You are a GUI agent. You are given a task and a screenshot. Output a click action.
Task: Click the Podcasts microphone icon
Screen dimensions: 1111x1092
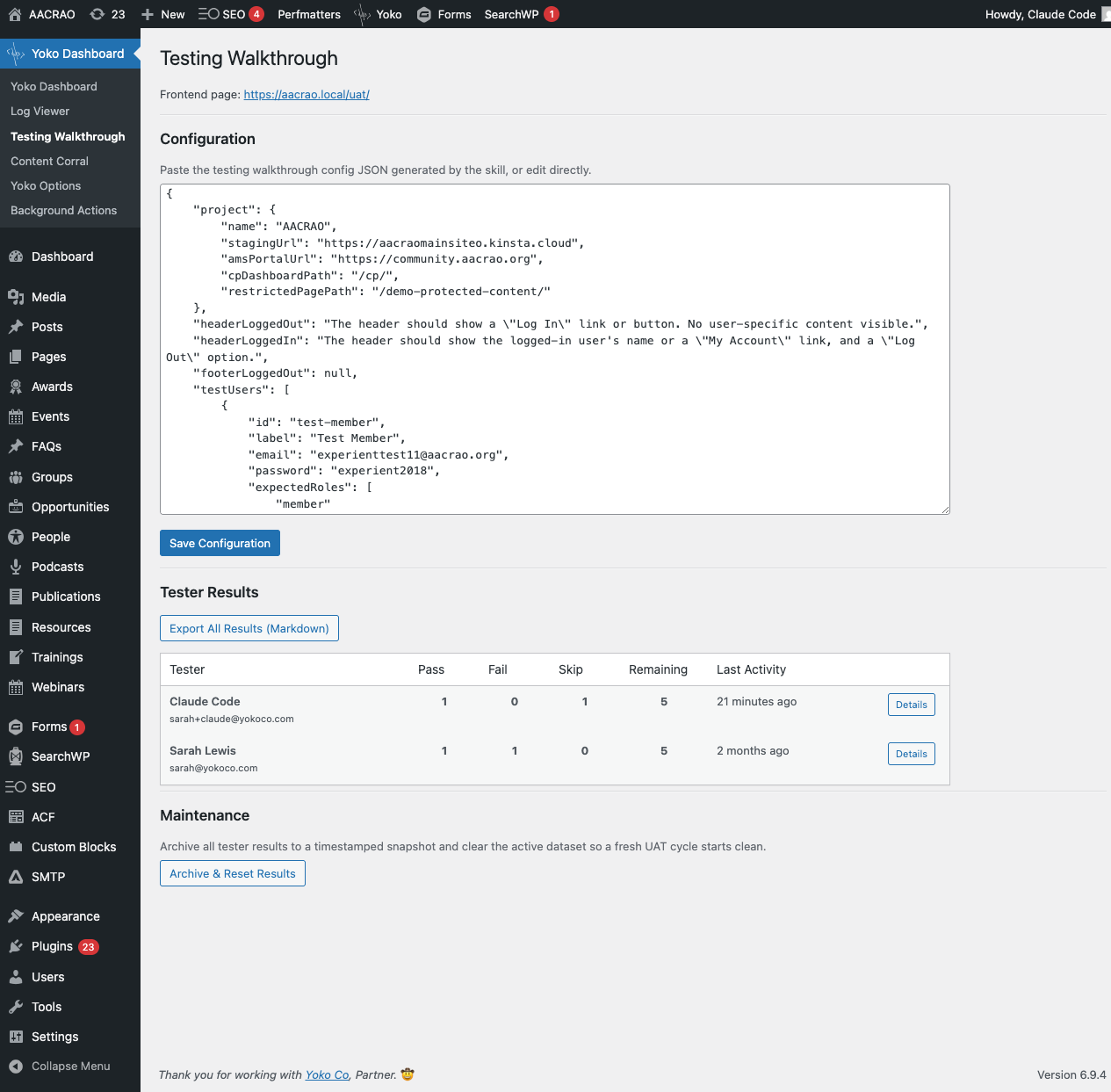(16, 567)
